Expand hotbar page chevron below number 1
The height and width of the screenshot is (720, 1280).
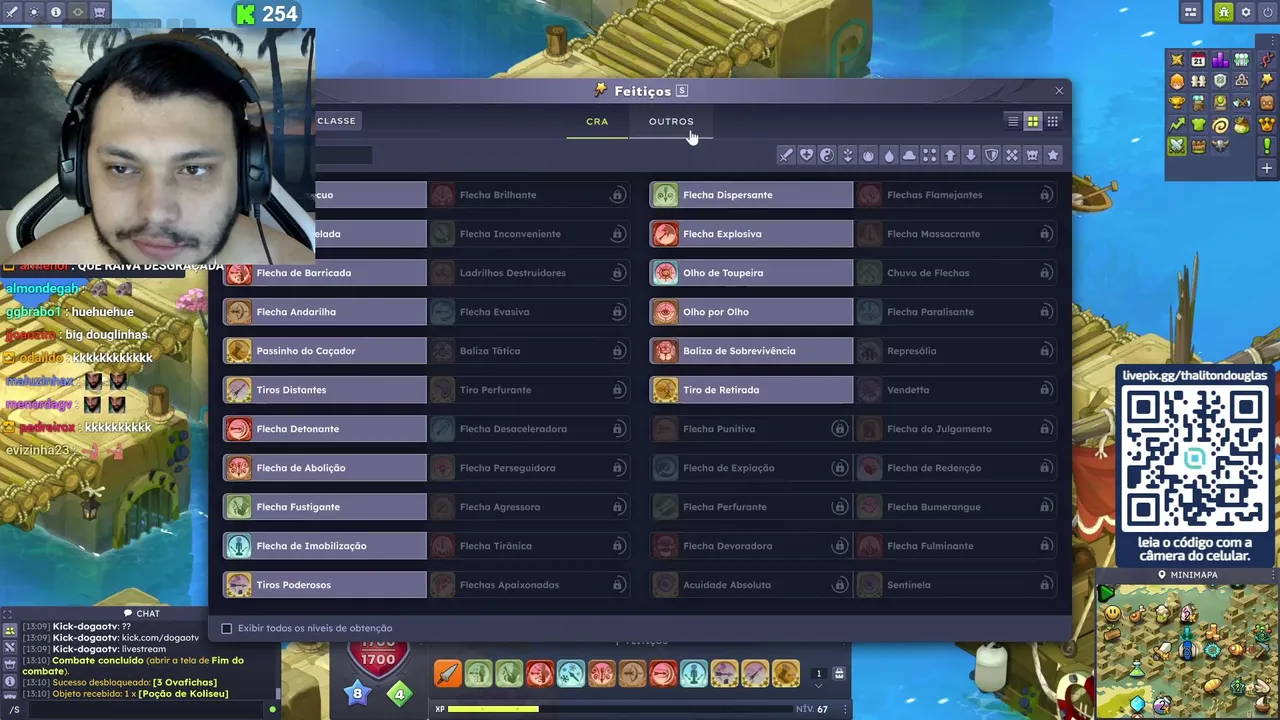[818, 686]
